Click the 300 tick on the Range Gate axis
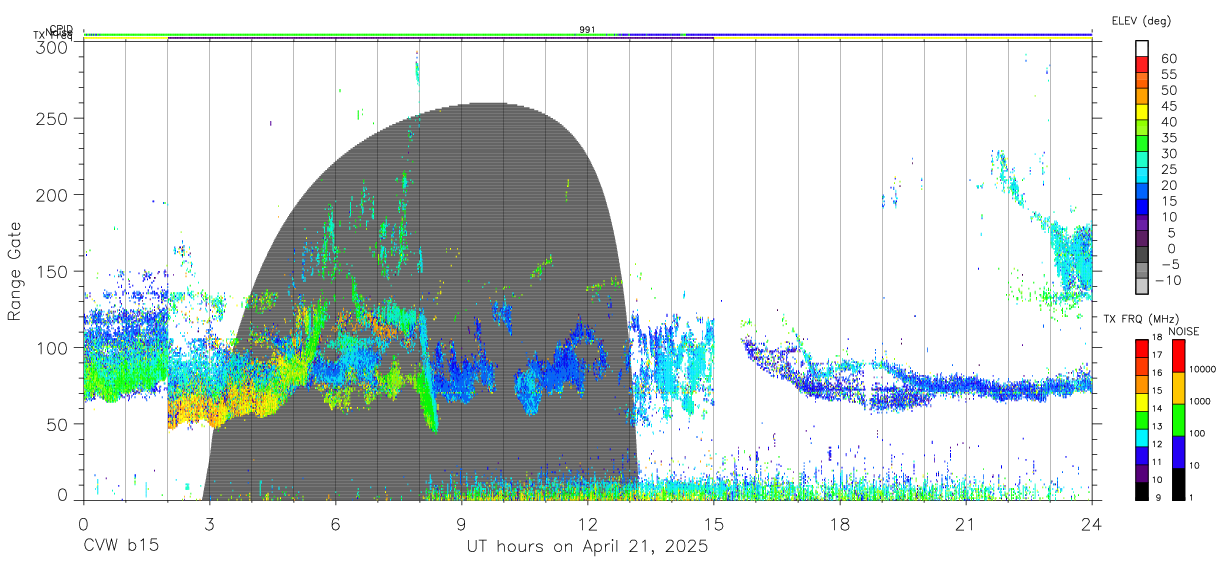Viewport: 1228px width, 567px height. (x=50, y=46)
